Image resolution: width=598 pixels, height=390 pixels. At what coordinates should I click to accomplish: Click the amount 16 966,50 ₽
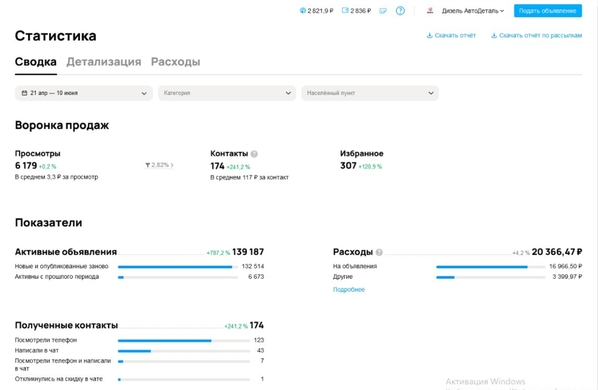[566, 266]
